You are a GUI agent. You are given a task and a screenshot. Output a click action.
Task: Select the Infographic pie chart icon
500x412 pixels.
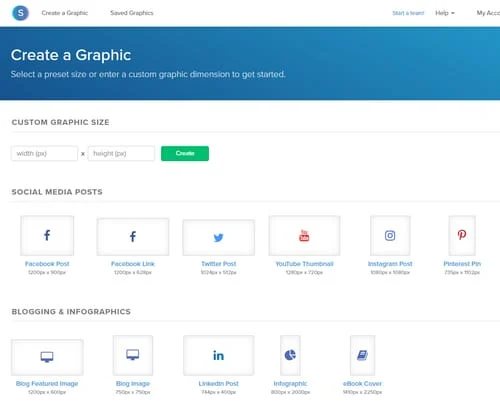click(290, 355)
